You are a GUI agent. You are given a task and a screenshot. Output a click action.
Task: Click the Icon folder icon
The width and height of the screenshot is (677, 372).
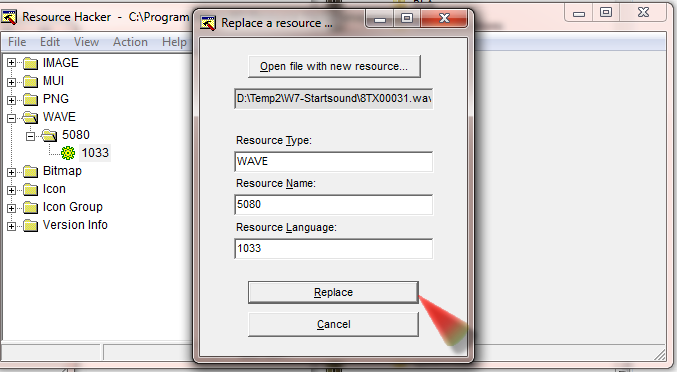click(x=30, y=190)
